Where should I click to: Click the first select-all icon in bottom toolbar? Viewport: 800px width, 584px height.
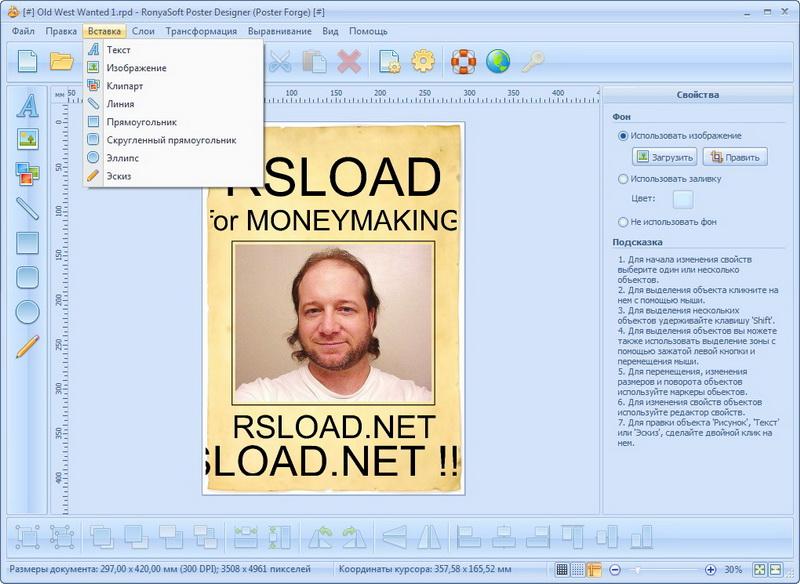(x=28, y=537)
